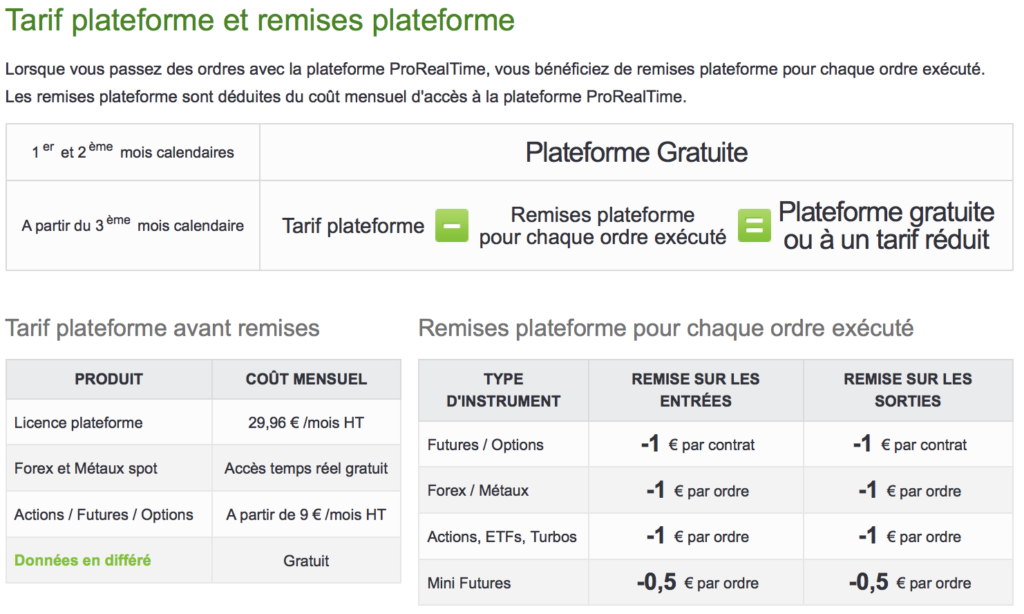Click the Tarif plateforme label beside minus

pyautogui.click(x=353, y=226)
